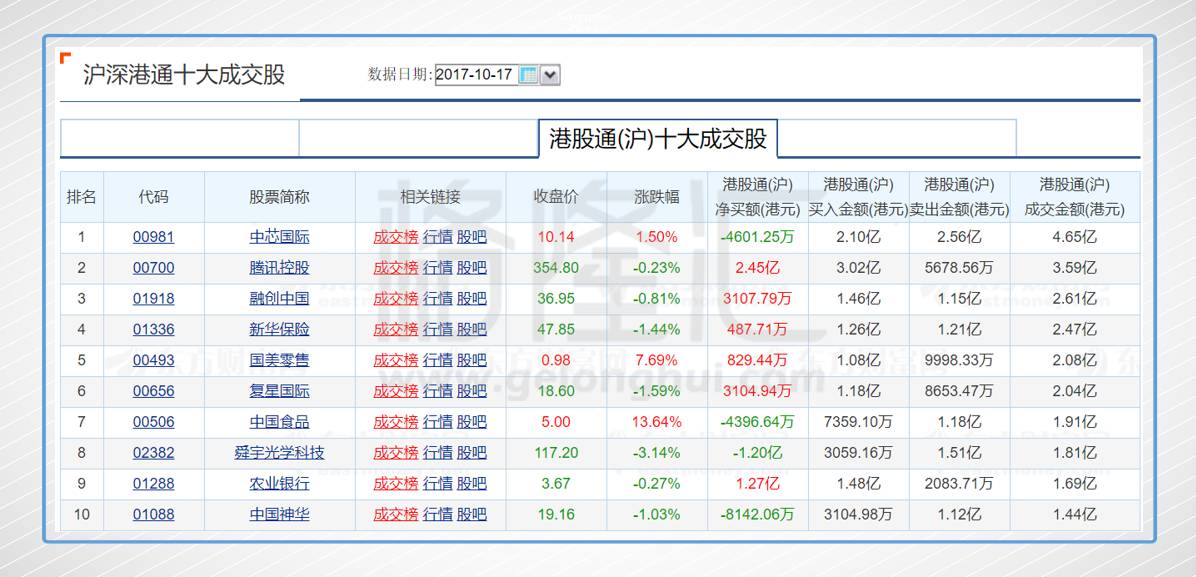Click the 排名 column header

82,197
